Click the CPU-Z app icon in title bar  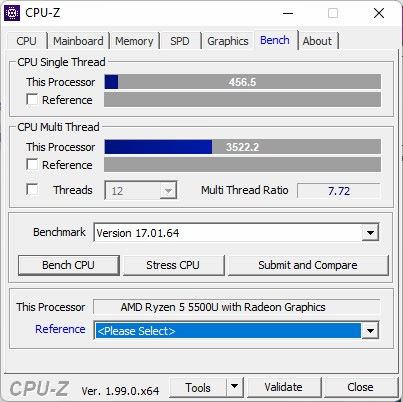12,13
